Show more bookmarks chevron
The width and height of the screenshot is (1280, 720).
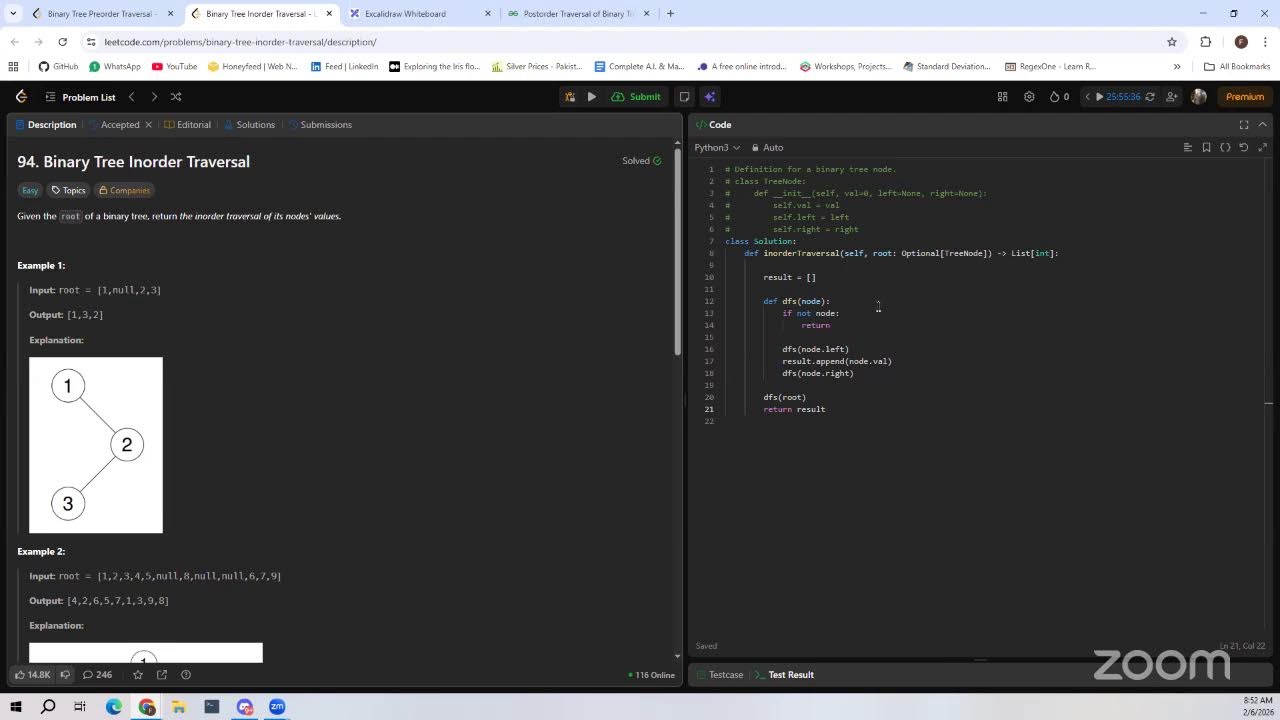pyautogui.click(x=1177, y=67)
